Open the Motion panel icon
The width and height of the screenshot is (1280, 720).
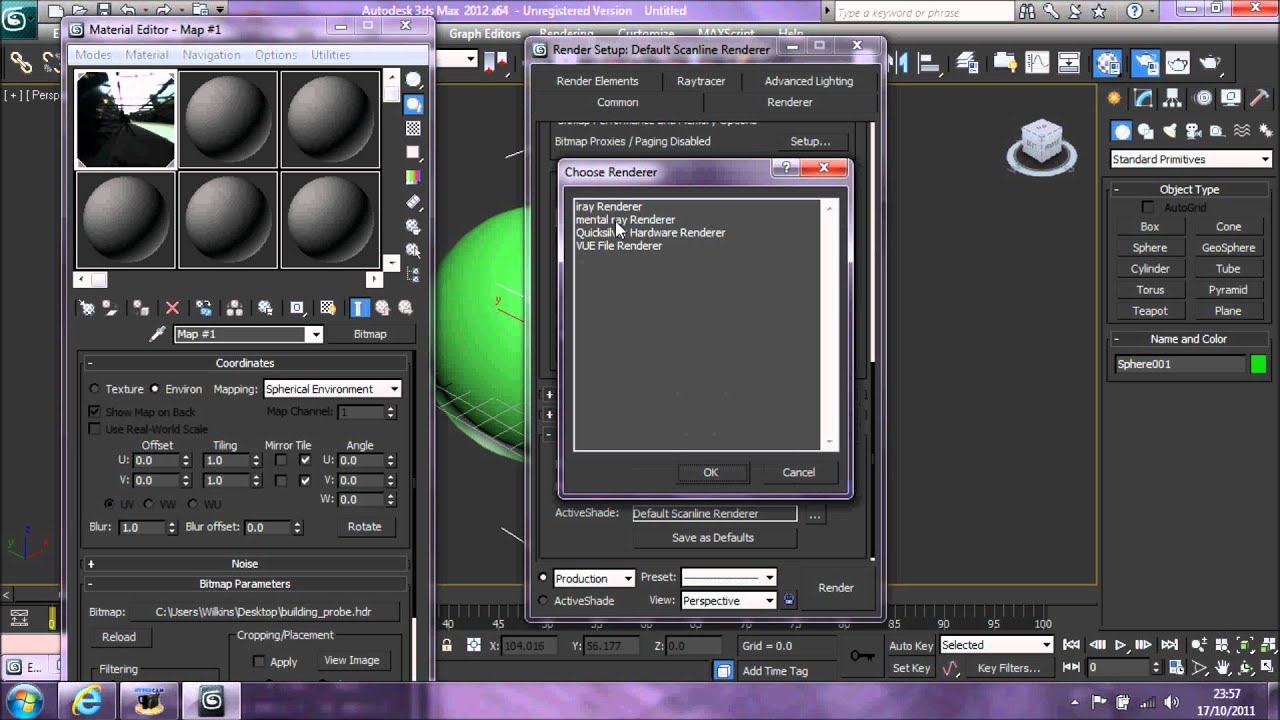(x=1203, y=98)
